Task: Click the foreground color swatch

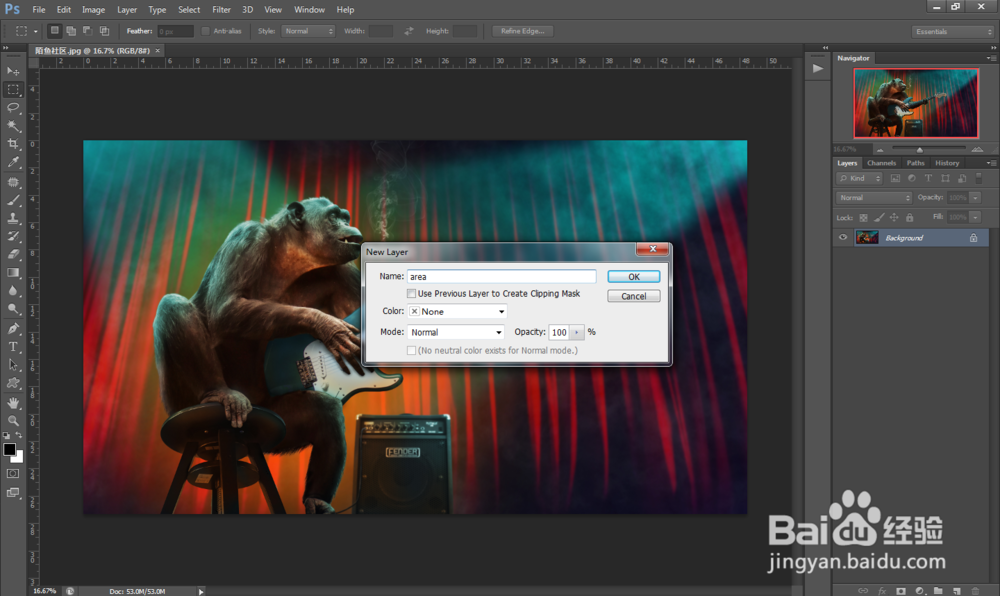Action: [10, 449]
